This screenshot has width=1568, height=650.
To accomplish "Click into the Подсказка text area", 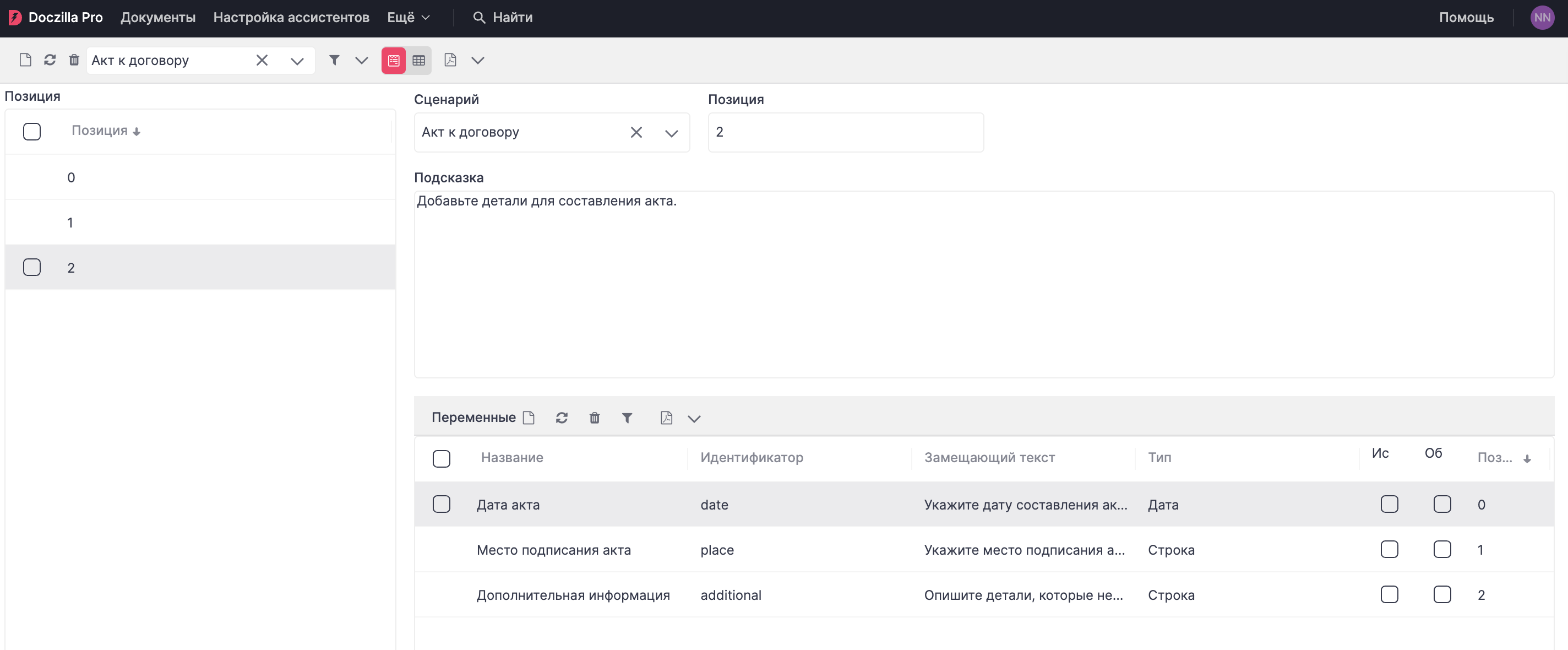I will click(984, 284).
